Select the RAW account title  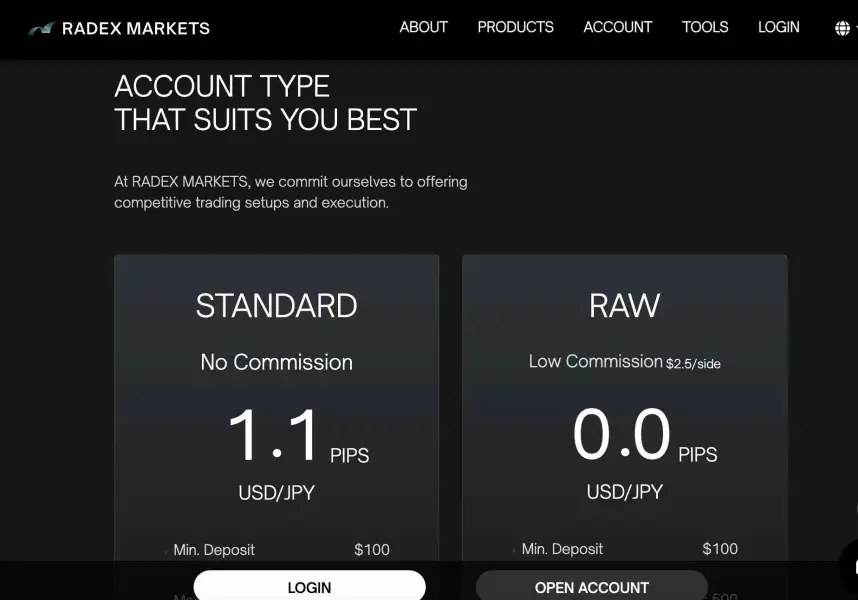(x=624, y=306)
